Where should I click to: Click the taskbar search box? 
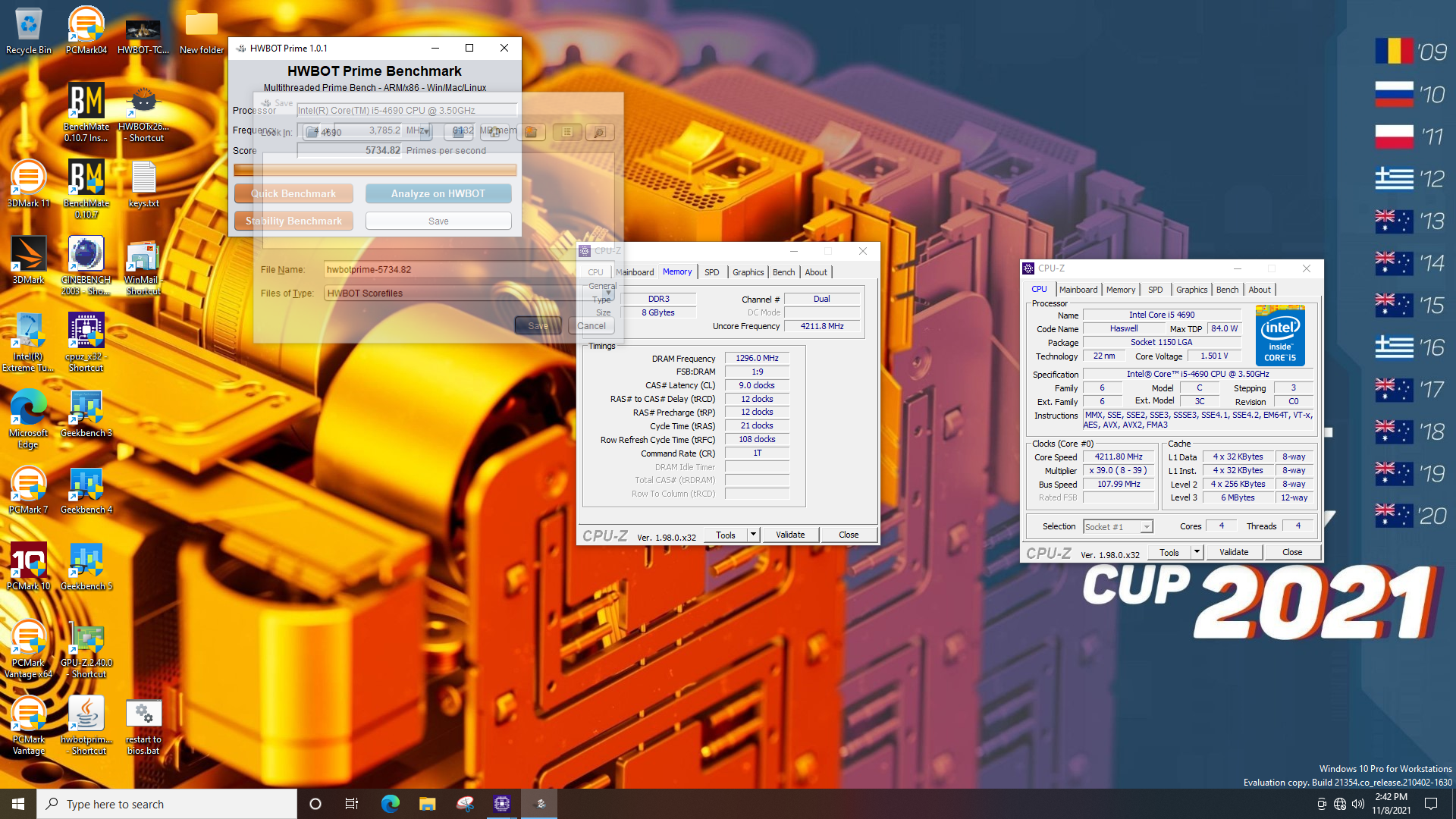(167, 804)
